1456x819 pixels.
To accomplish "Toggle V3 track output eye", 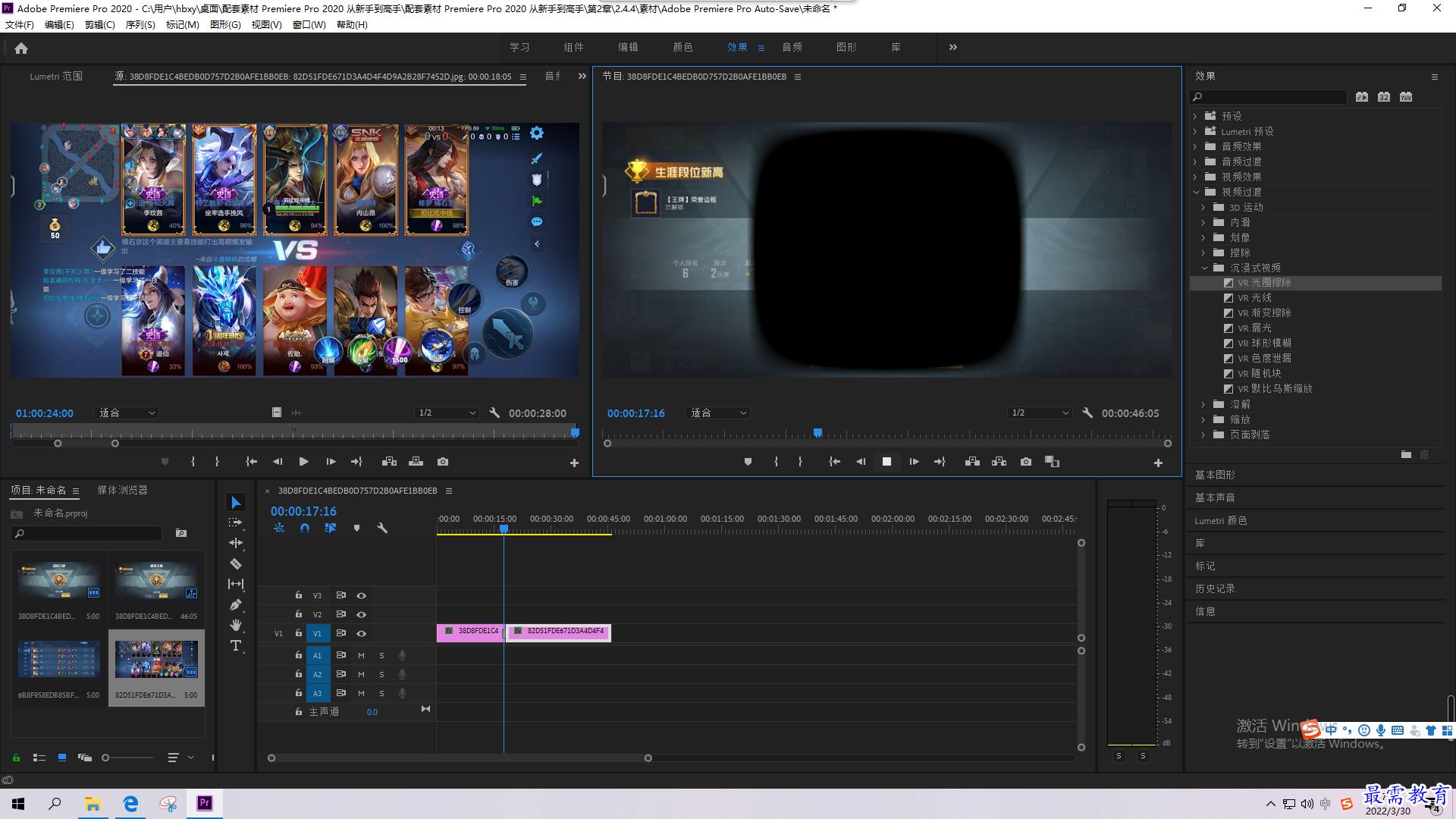I will tap(362, 595).
